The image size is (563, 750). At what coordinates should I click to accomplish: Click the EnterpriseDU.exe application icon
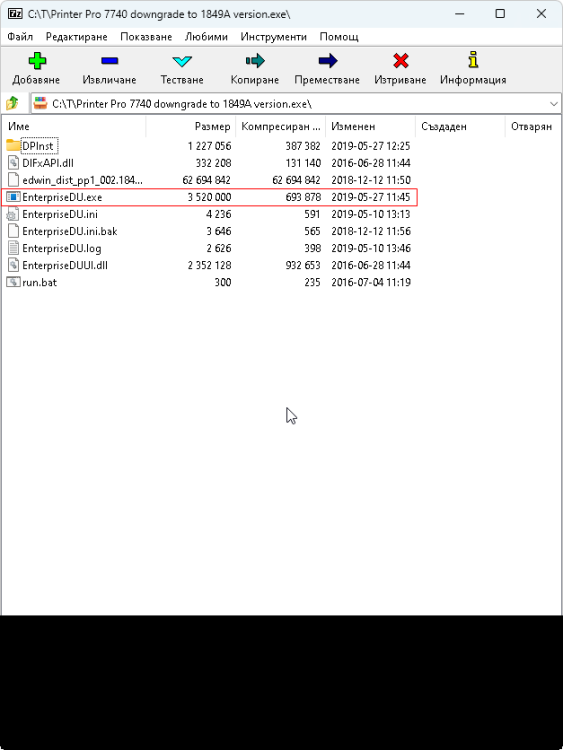point(13,197)
